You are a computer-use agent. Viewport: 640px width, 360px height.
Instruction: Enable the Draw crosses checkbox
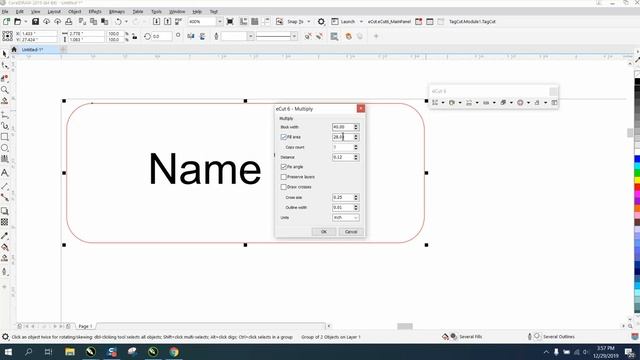(284, 187)
